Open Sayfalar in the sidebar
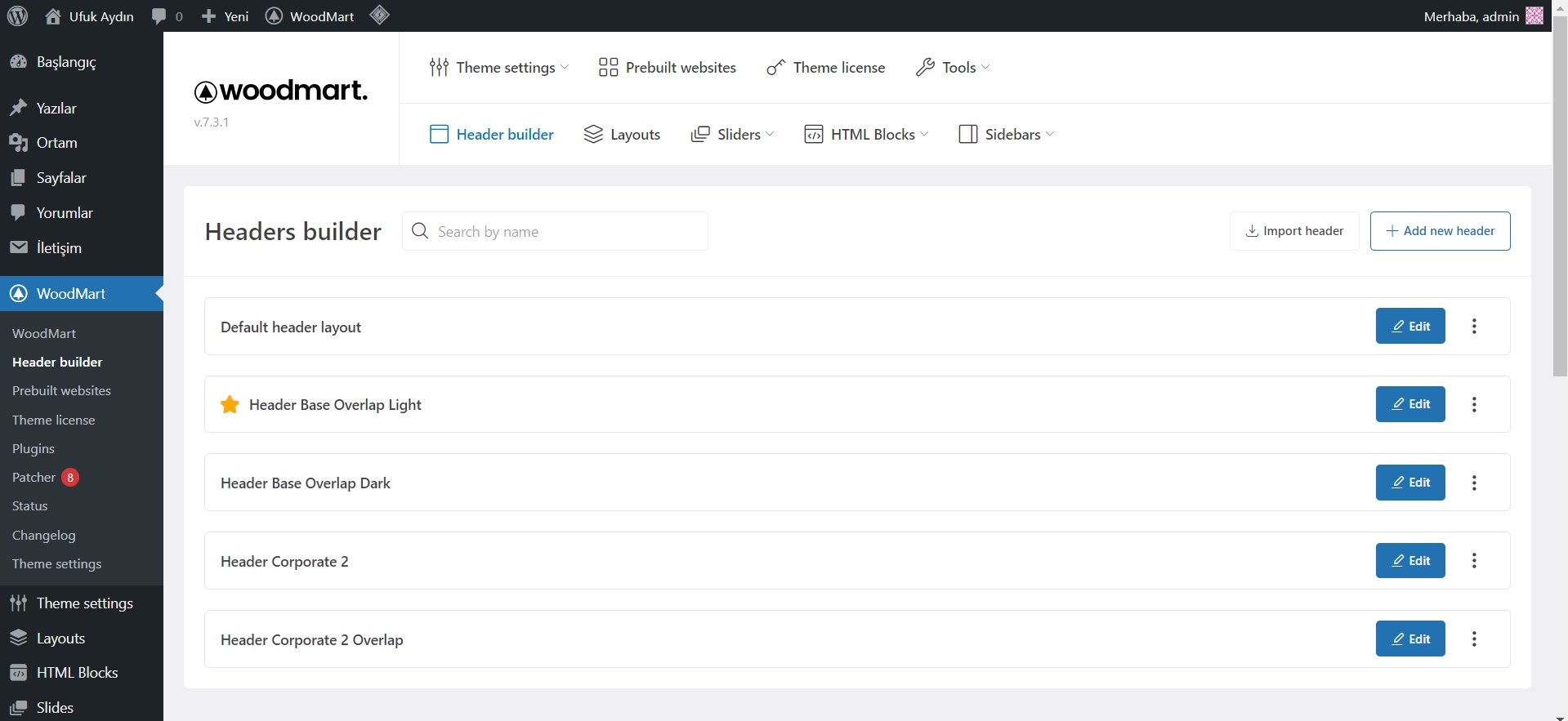 pyautogui.click(x=82, y=178)
